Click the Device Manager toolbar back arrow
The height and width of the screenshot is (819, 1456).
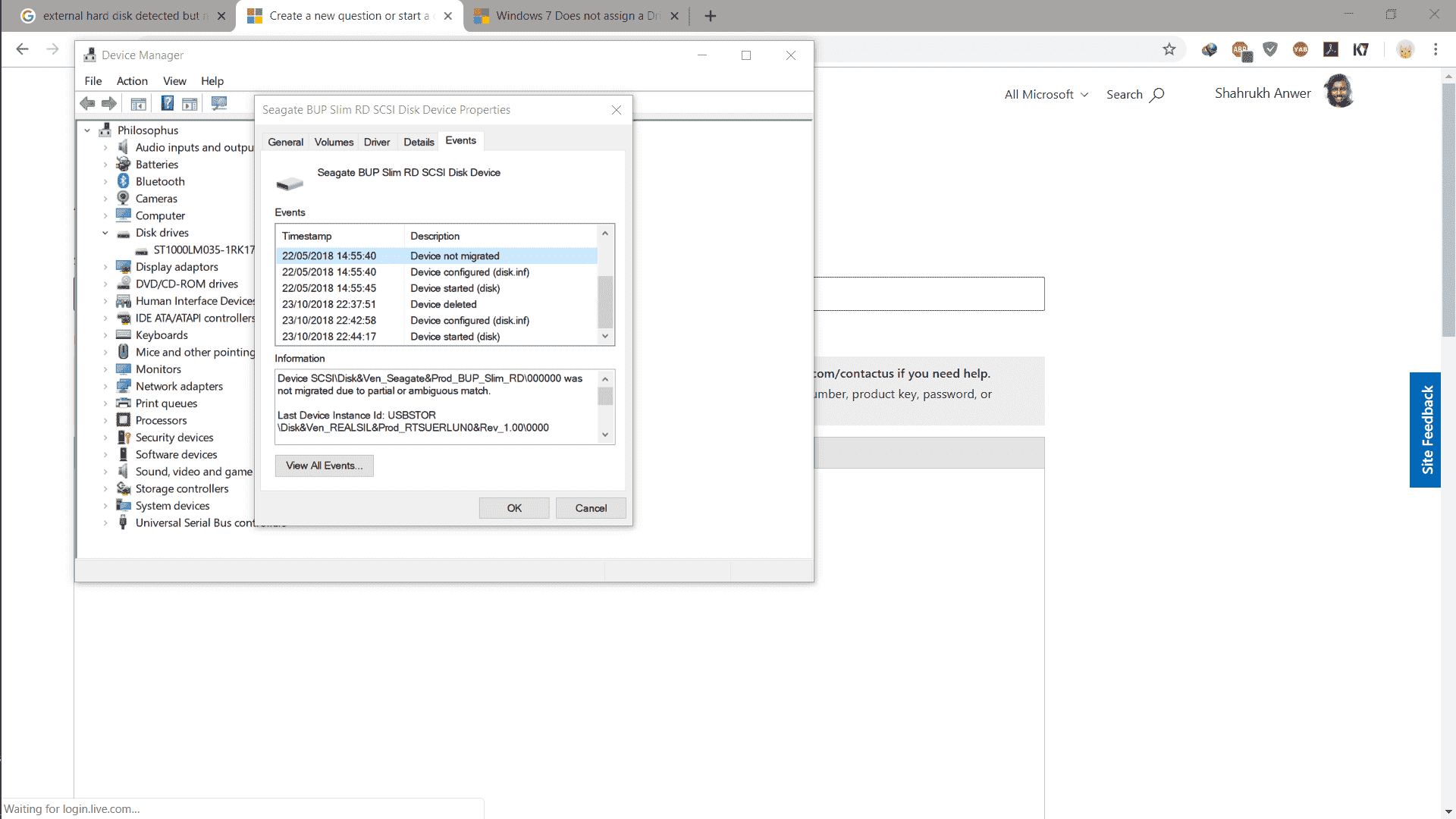88,104
